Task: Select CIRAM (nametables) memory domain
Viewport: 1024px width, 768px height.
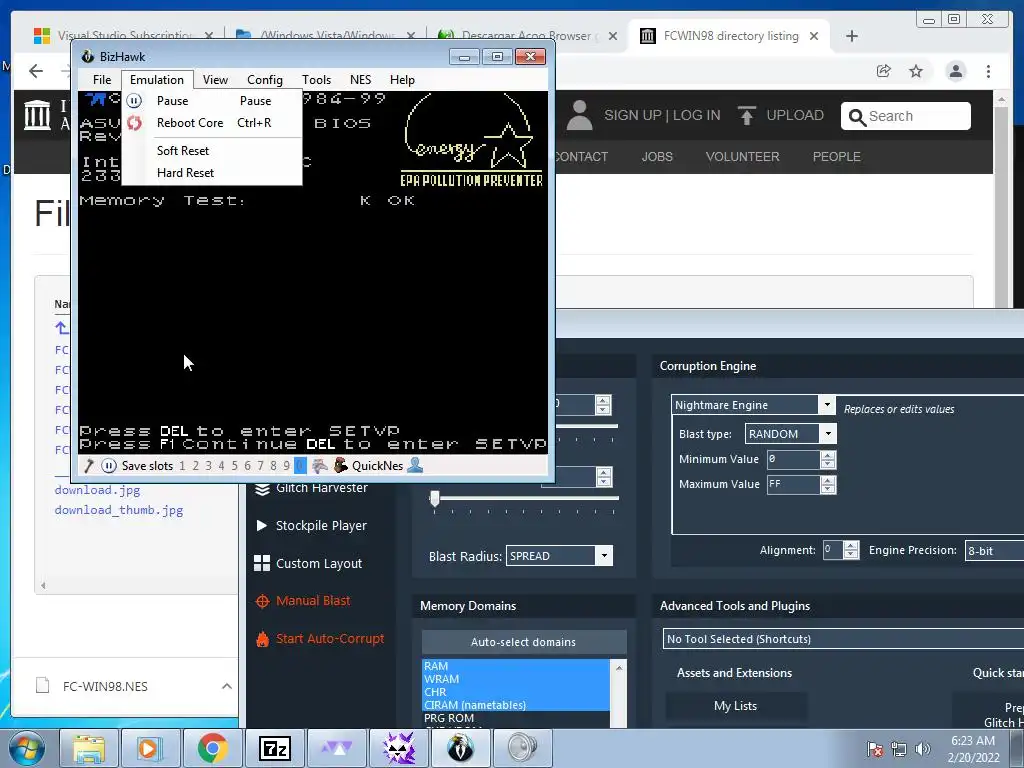Action: pos(516,705)
